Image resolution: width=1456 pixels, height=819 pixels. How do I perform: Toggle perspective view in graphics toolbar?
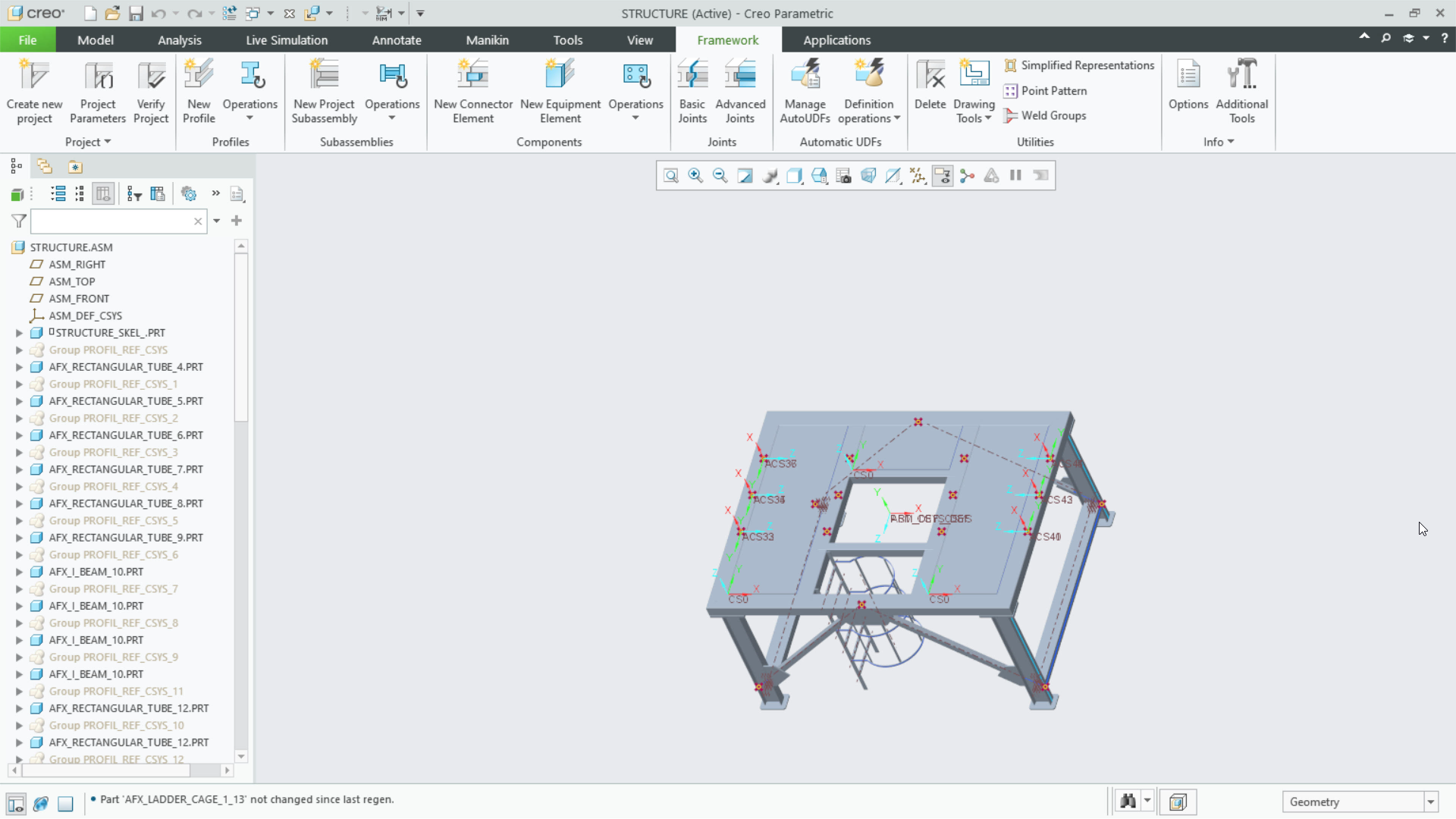point(868,176)
